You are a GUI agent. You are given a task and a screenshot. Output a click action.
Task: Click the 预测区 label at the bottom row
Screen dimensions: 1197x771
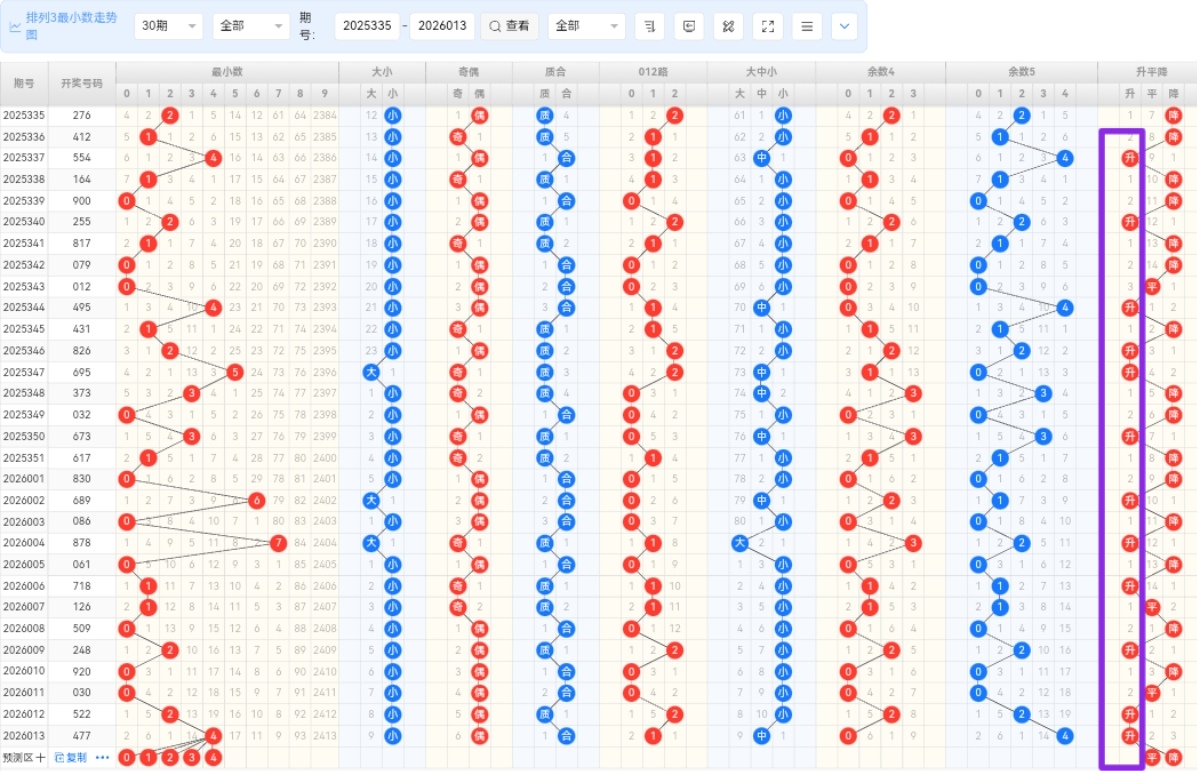pyautogui.click(x=18, y=757)
